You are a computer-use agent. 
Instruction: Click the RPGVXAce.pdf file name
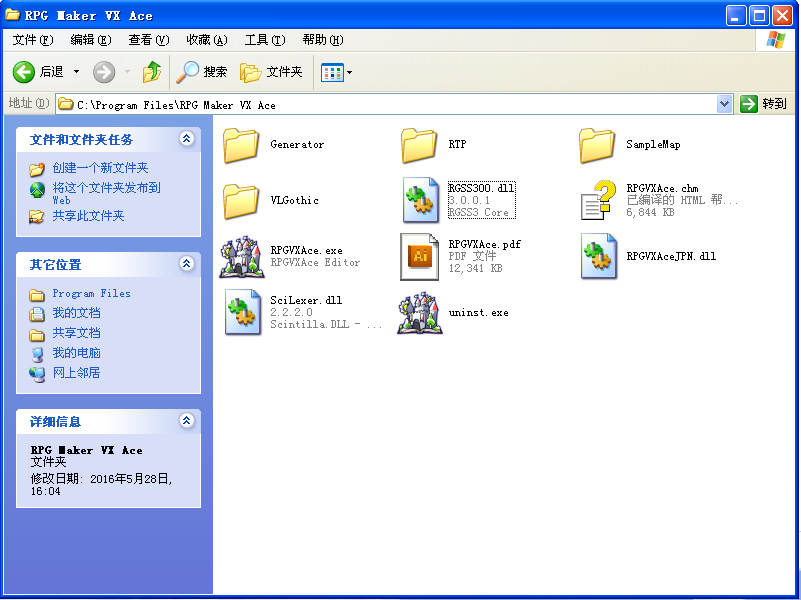tap(485, 244)
